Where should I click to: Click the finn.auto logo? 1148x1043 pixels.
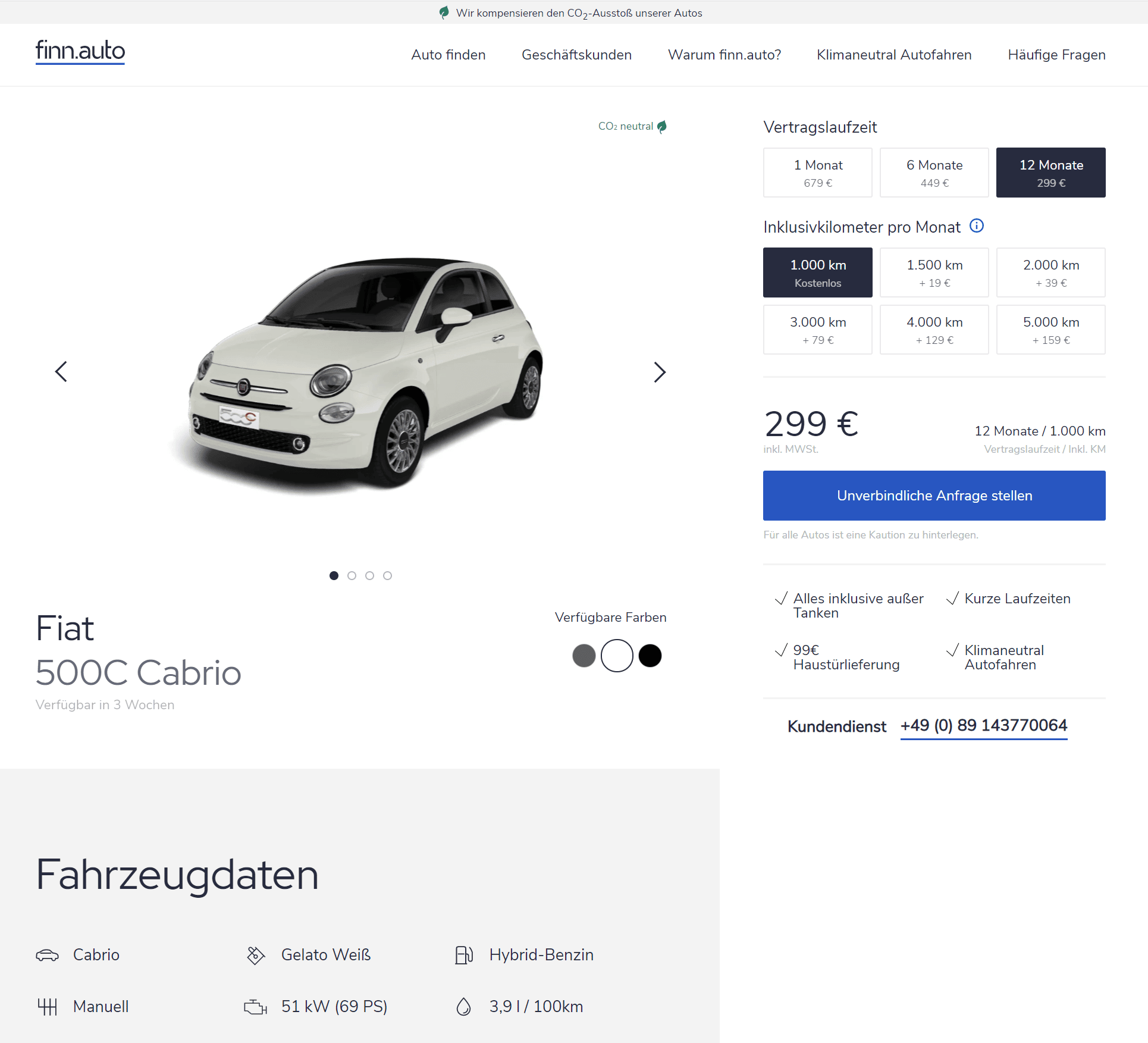(x=80, y=51)
